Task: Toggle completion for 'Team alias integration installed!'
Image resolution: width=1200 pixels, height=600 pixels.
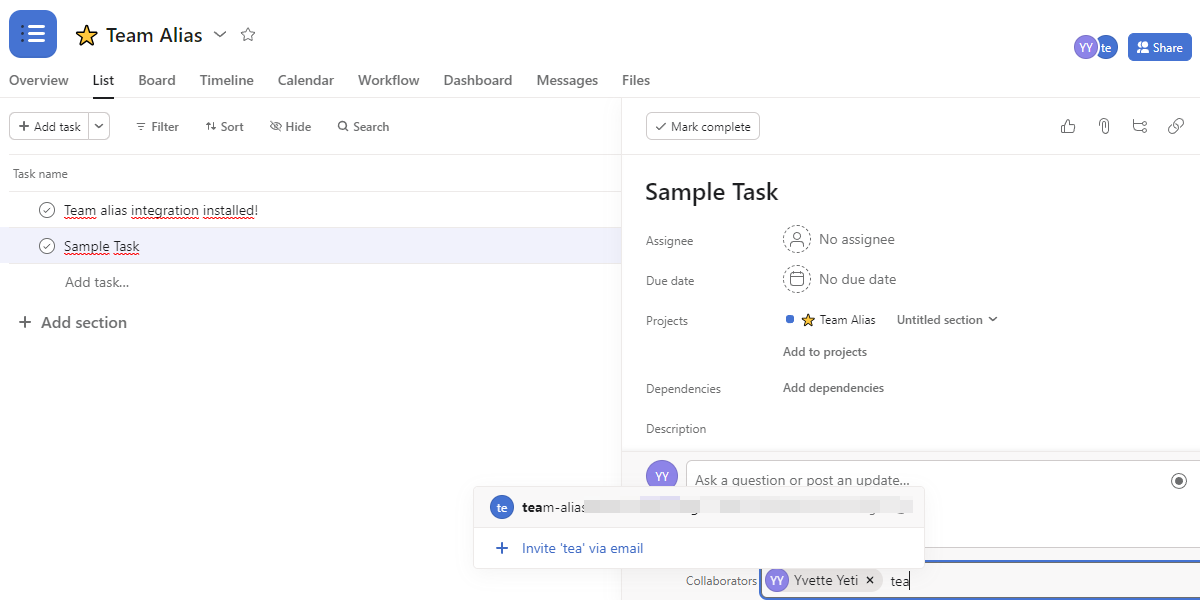Action: pyautogui.click(x=46, y=210)
